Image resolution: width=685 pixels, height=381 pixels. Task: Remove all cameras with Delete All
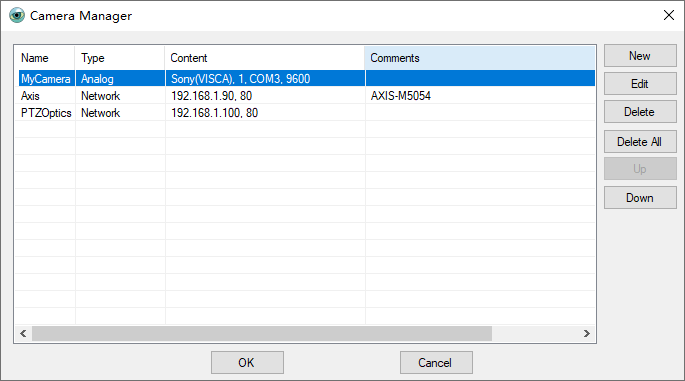[640, 142]
